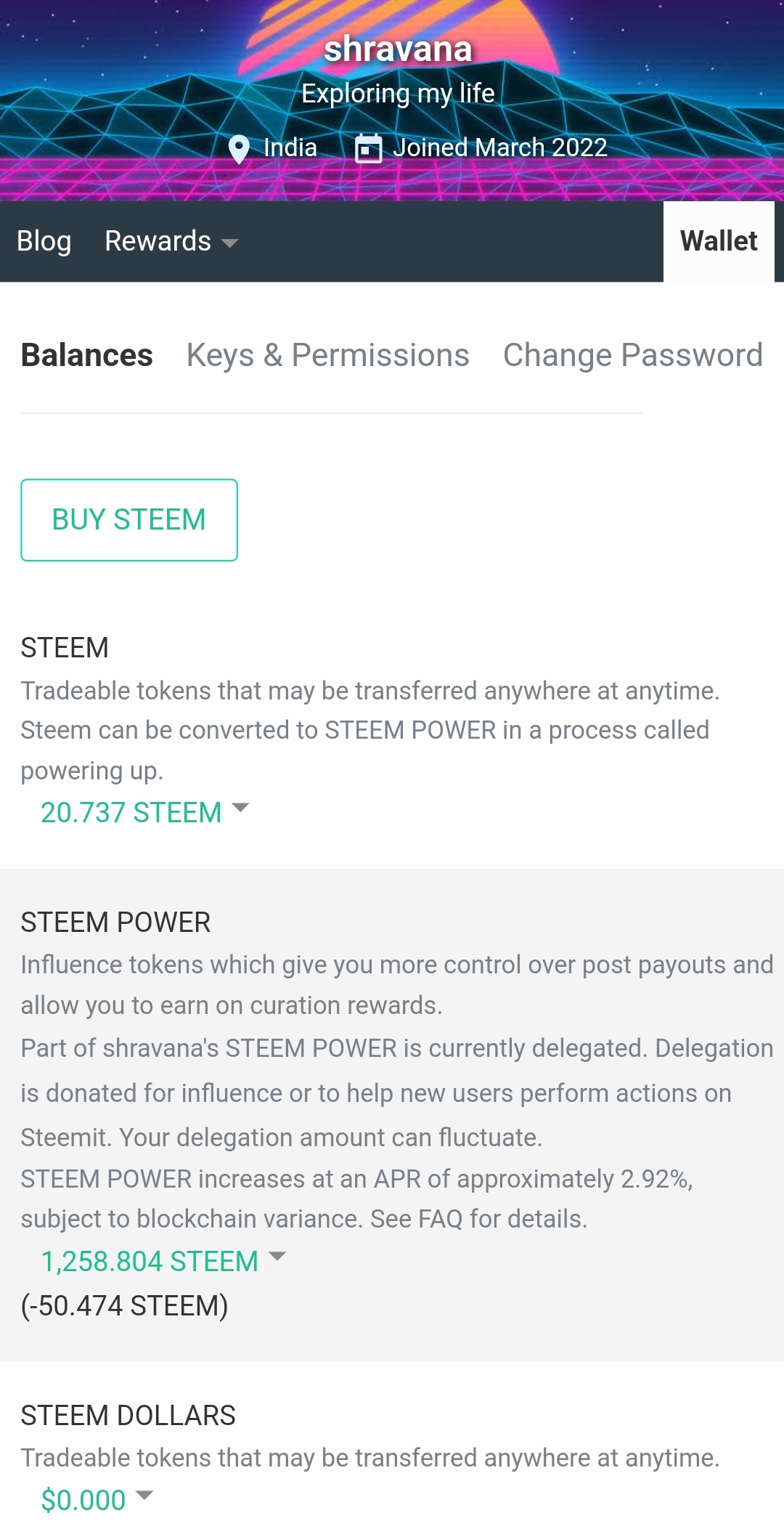Expand the 20.737 STEEM balance dropdown
Viewport: 784px width, 1537px height.
[144, 812]
